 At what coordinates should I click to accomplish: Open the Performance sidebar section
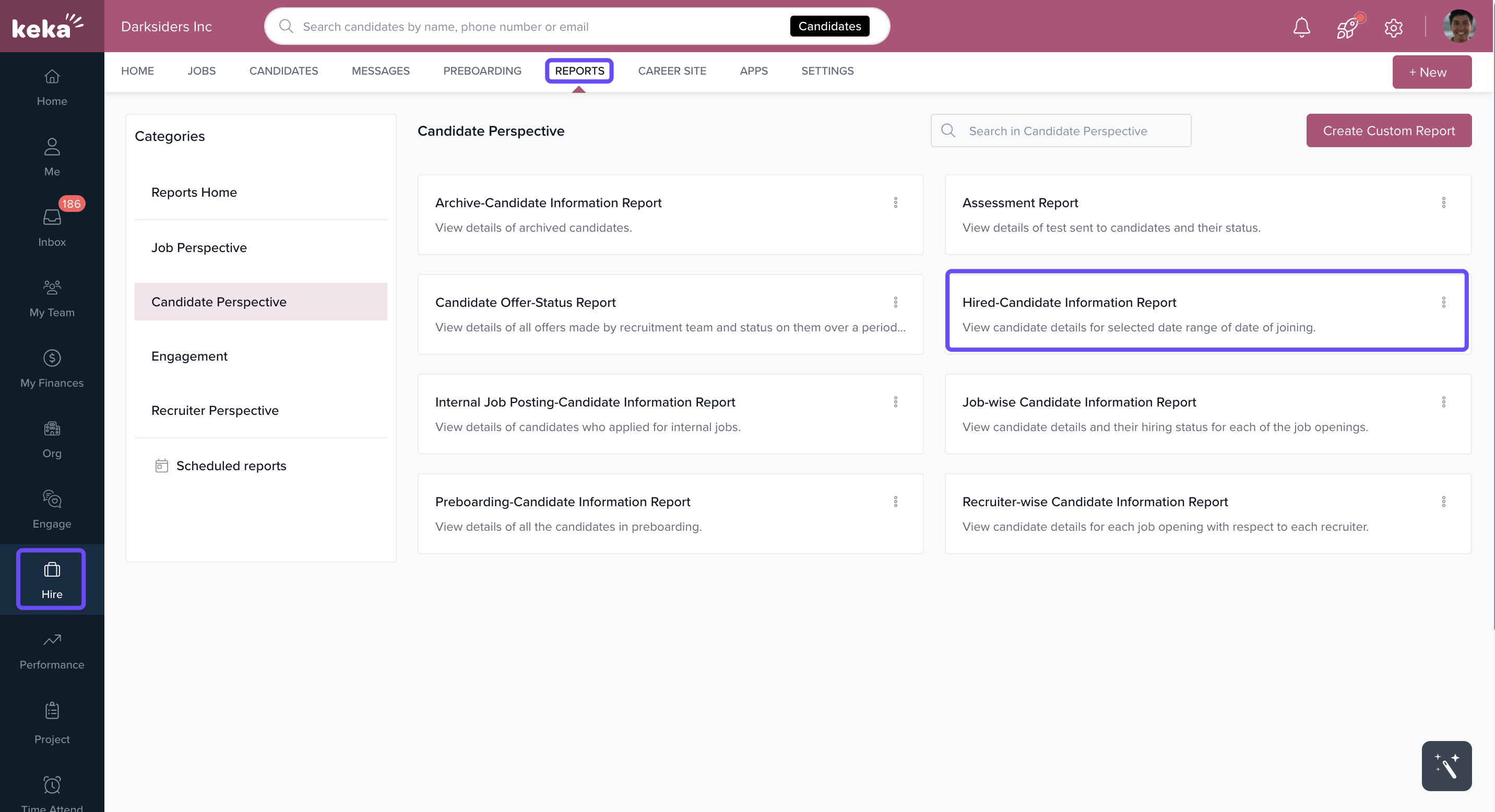[x=52, y=650]
